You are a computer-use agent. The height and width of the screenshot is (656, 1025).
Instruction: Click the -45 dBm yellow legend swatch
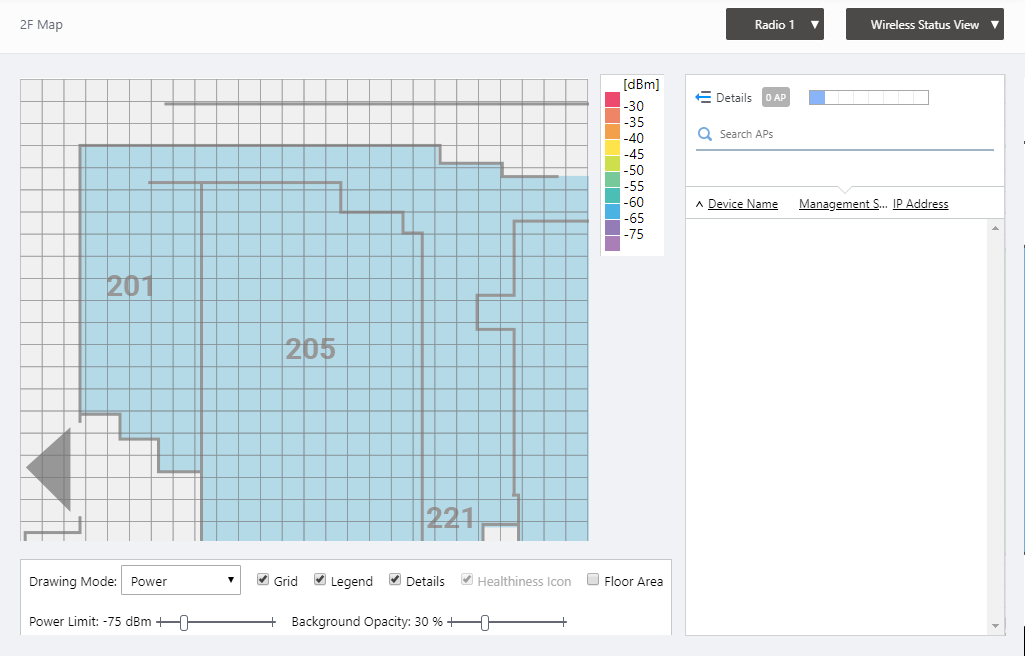click(x=612, y=148)
